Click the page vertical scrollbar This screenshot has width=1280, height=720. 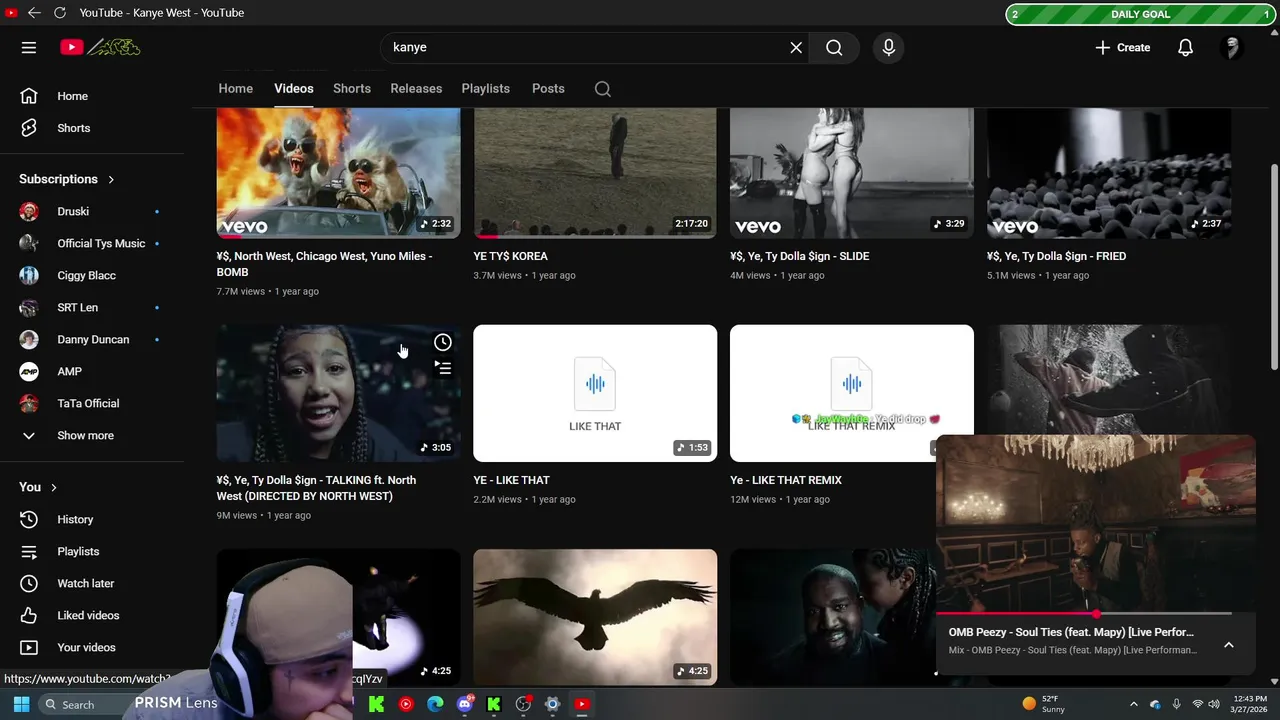tap(1274, 267)
